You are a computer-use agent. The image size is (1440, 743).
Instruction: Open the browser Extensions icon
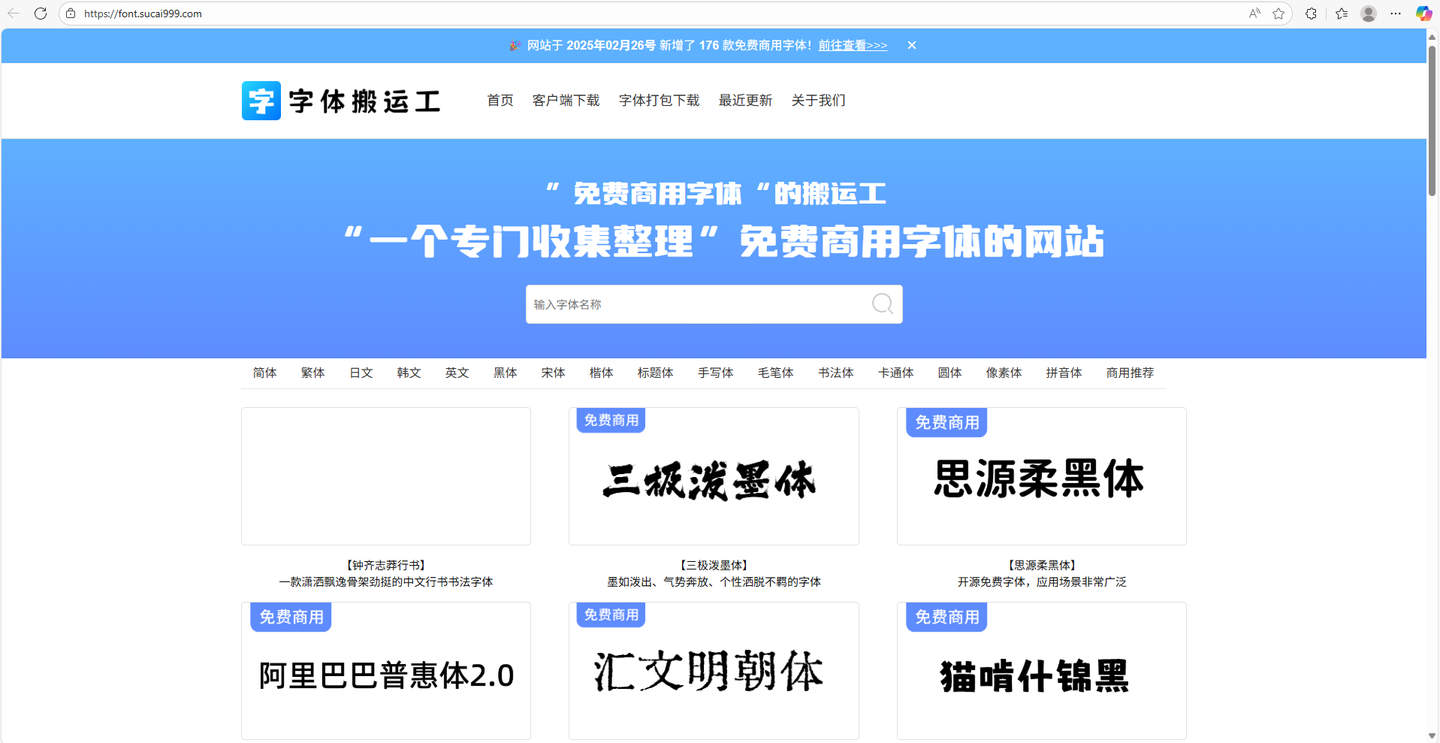(x=1311, y=14)
